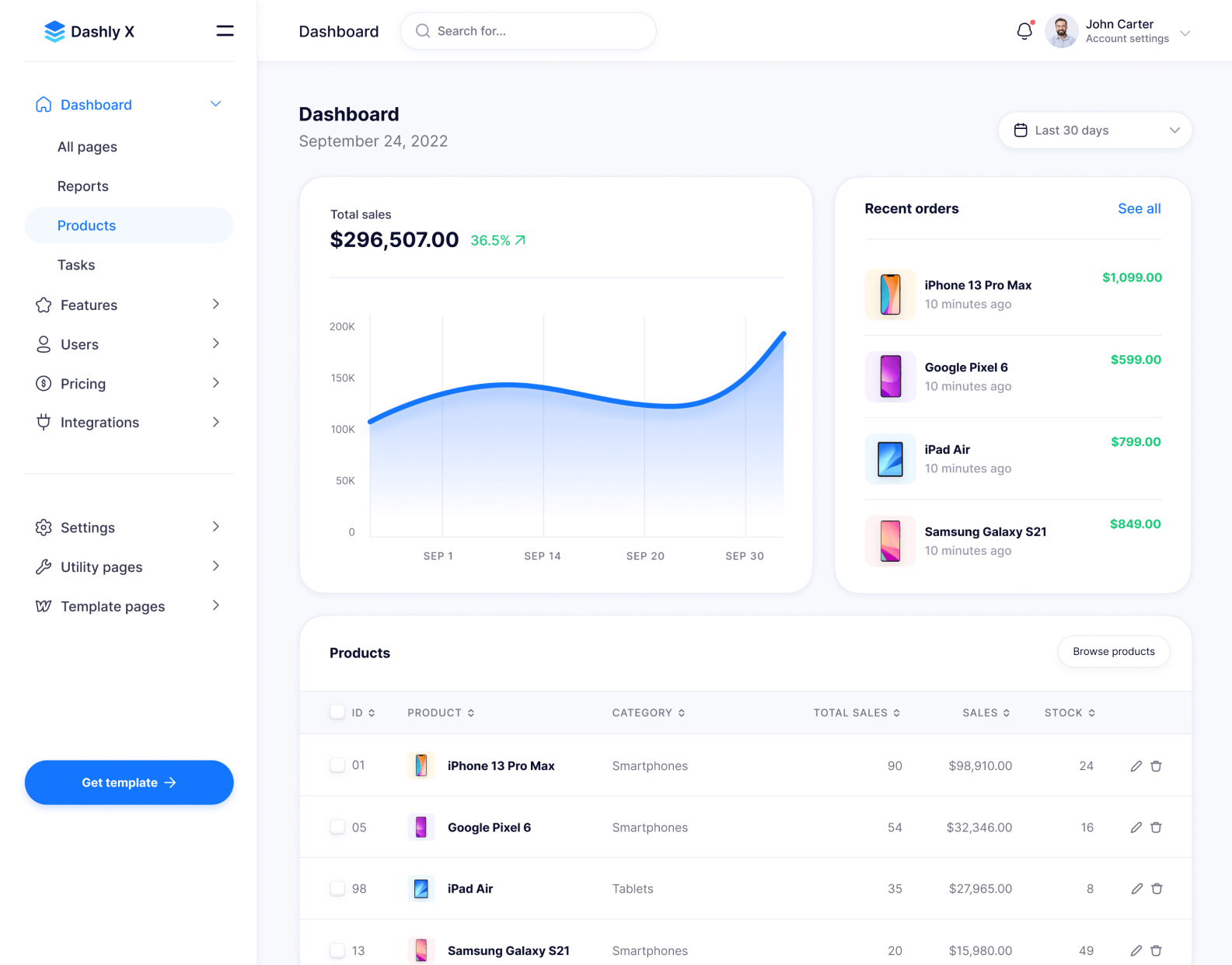Image resolution: width=1232 pixels, height=965 pixels.
Task: Delete the iPad Air product row
Action: click(1157, 889)
